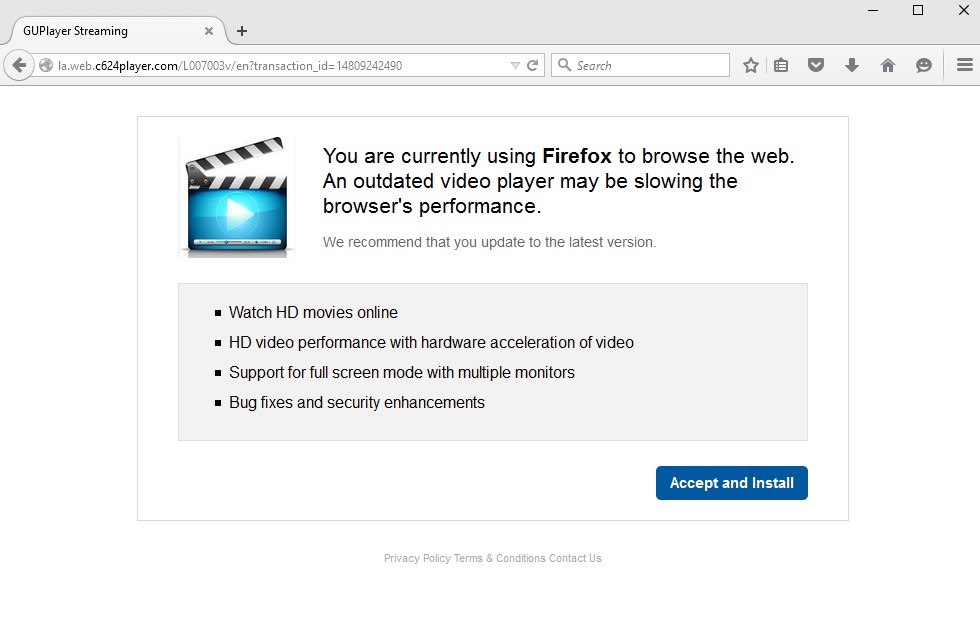Reload the page with the refresh icon
This screenshot has width=980, height=626.
coord(533,66)
